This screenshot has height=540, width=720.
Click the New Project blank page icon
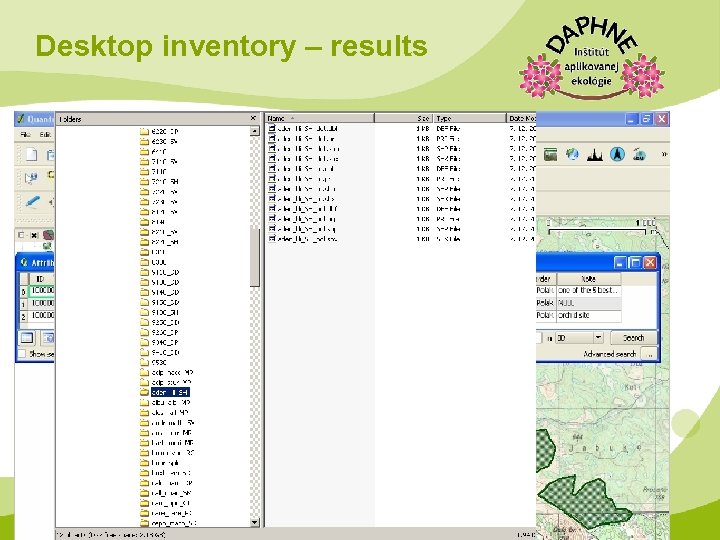point(31,154)
